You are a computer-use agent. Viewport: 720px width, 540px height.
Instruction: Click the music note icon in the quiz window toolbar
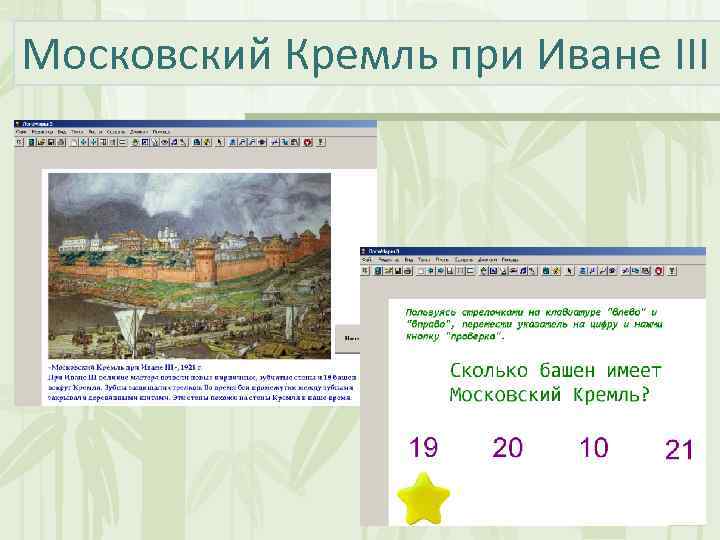click(x=523, y=270)
